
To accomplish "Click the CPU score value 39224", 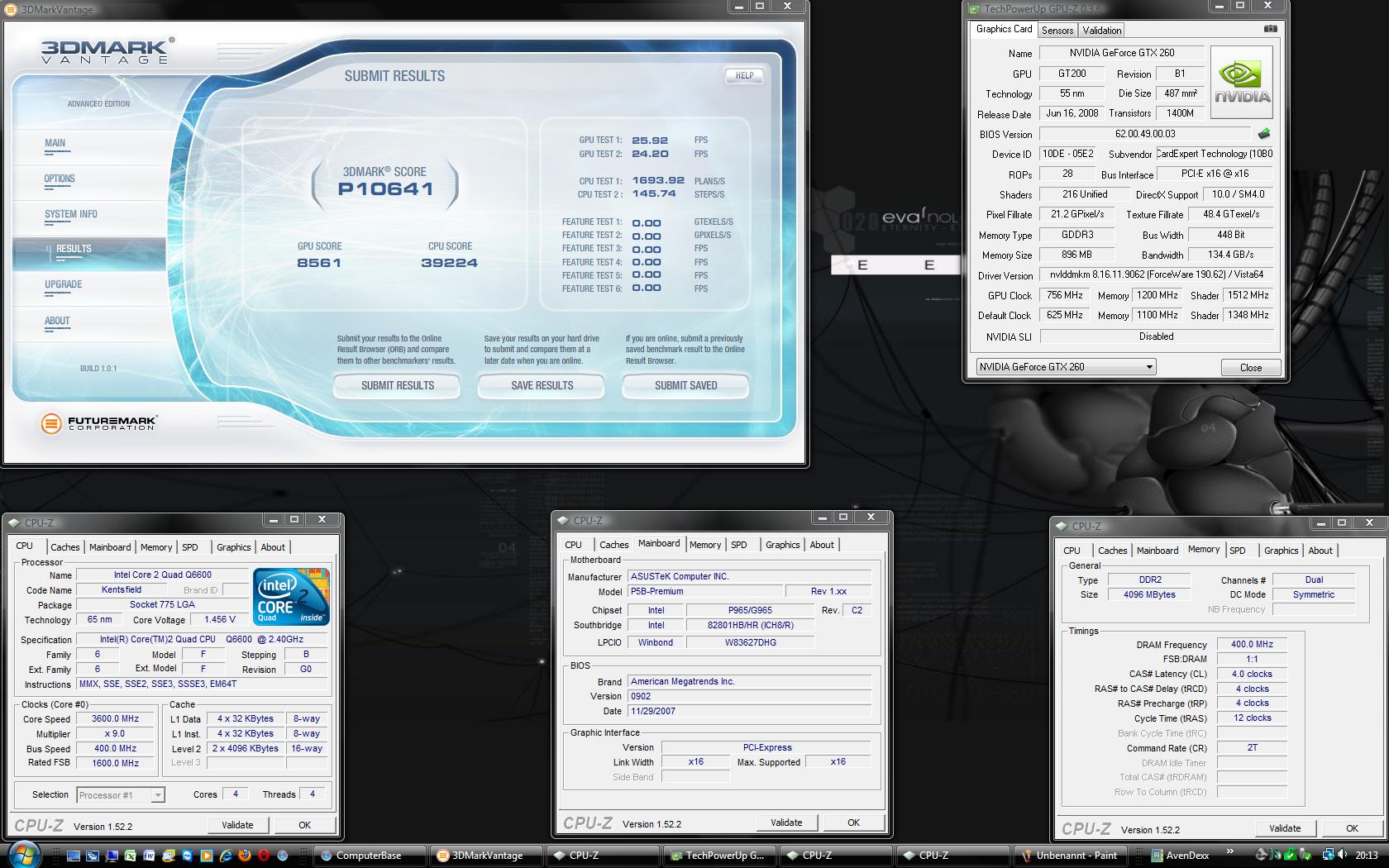I will point(449,263).
